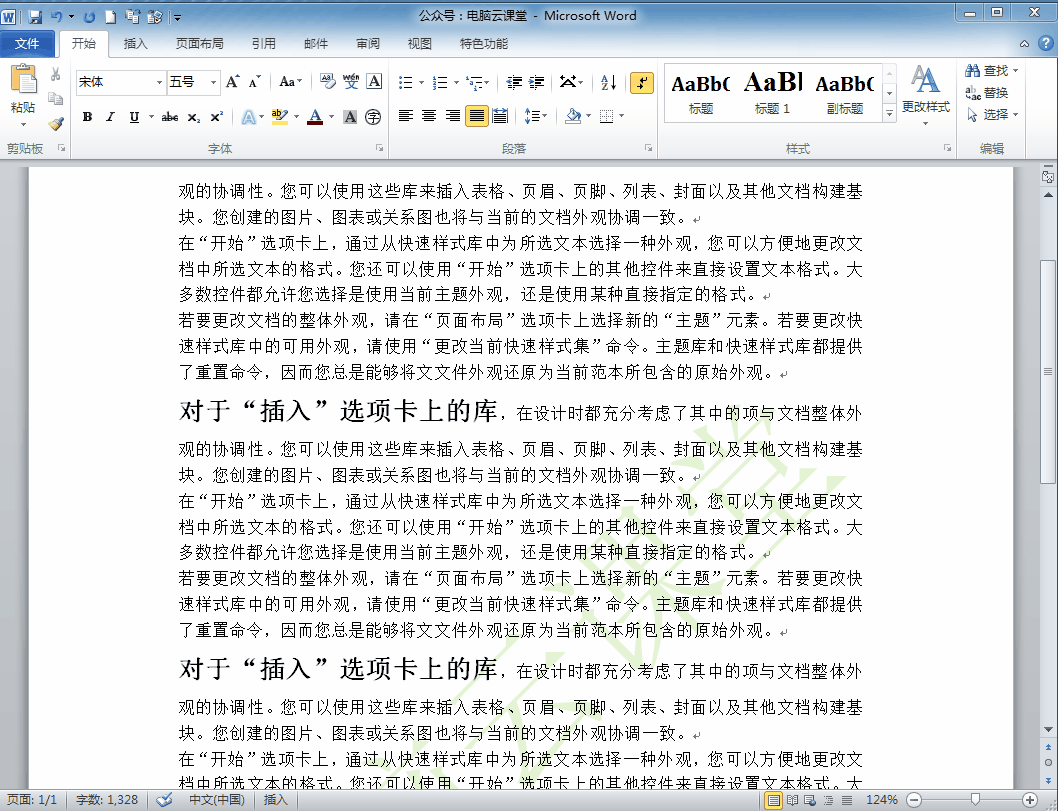Apply subscript formatting
This screenshot has width=1058, height=811.
[194, 117]
